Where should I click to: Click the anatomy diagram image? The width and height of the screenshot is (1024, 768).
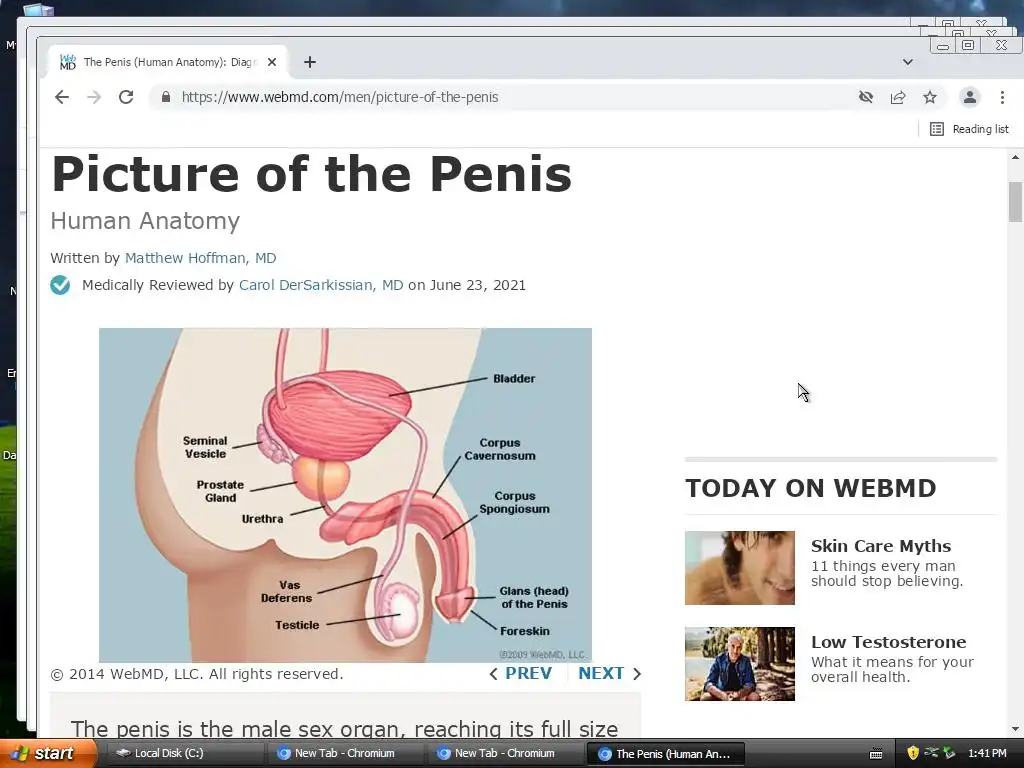tap(345, 495)
